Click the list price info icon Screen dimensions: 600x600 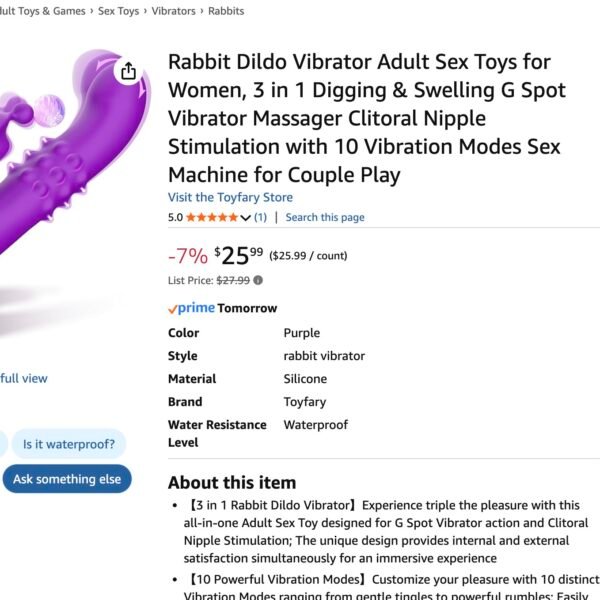pos(258,280)
